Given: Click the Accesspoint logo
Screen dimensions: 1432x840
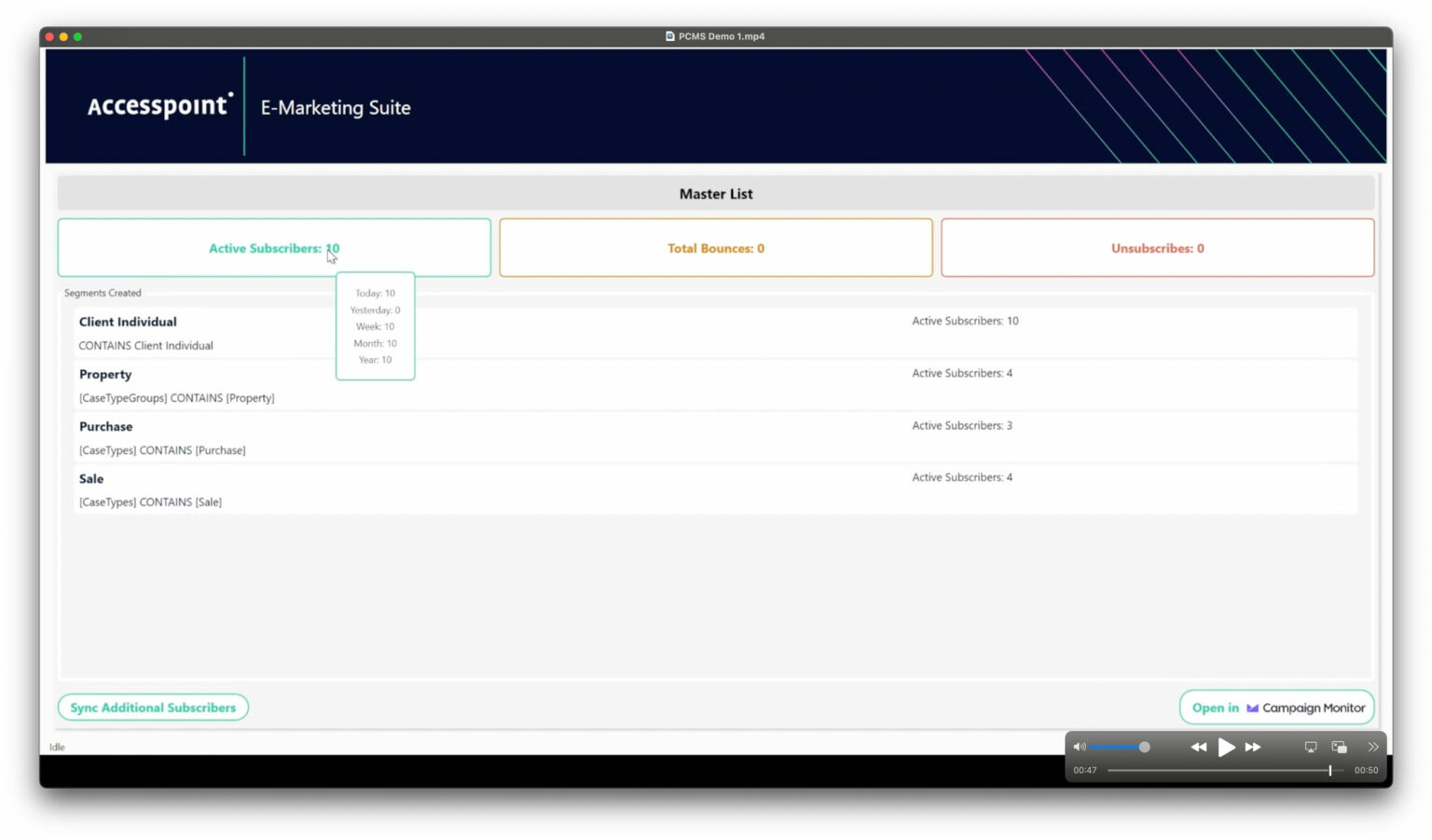Looking at the screenshot, I should click(159, 106).
